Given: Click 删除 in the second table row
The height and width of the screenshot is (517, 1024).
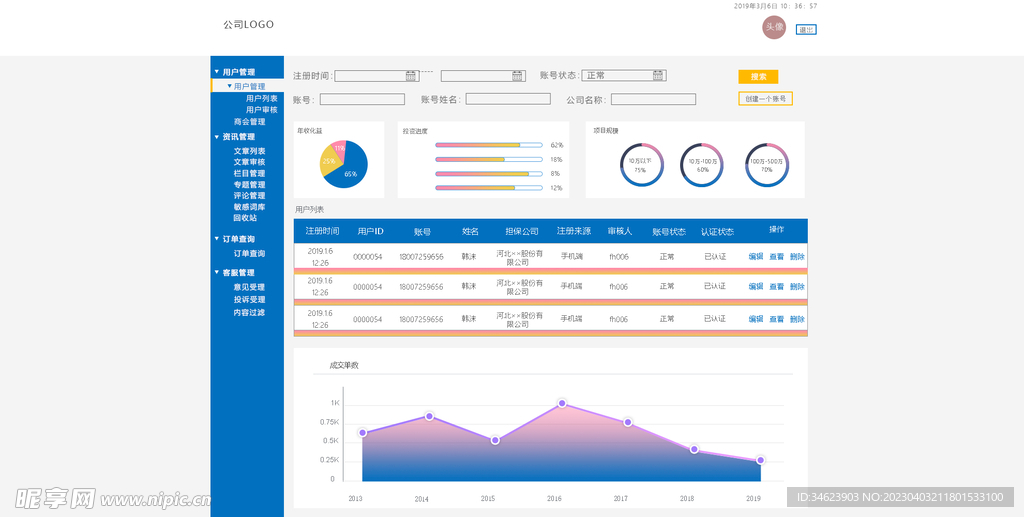Looking at the screenshot, I should (797, 287).
